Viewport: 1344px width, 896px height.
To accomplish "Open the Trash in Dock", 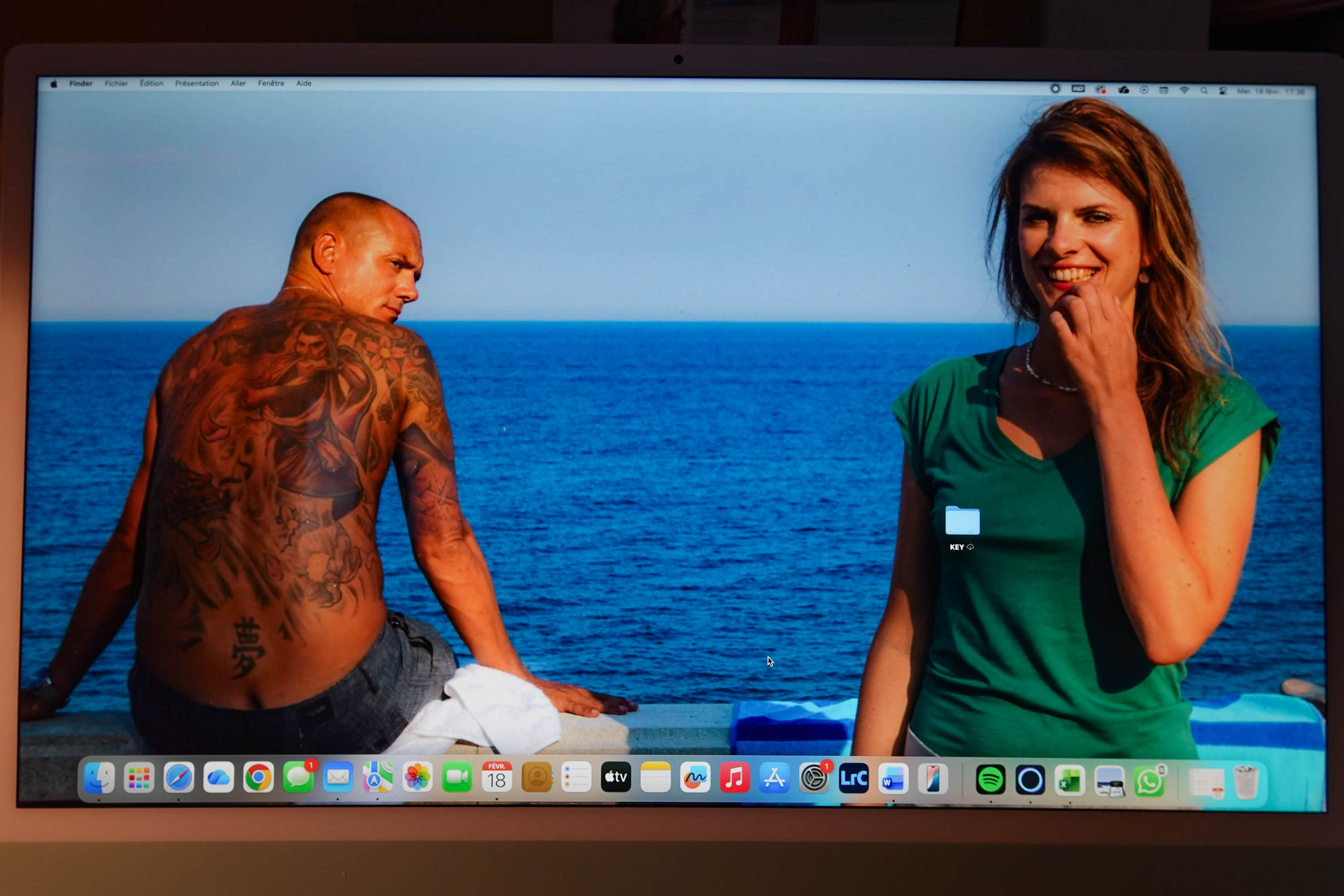I will point(1246,782).
